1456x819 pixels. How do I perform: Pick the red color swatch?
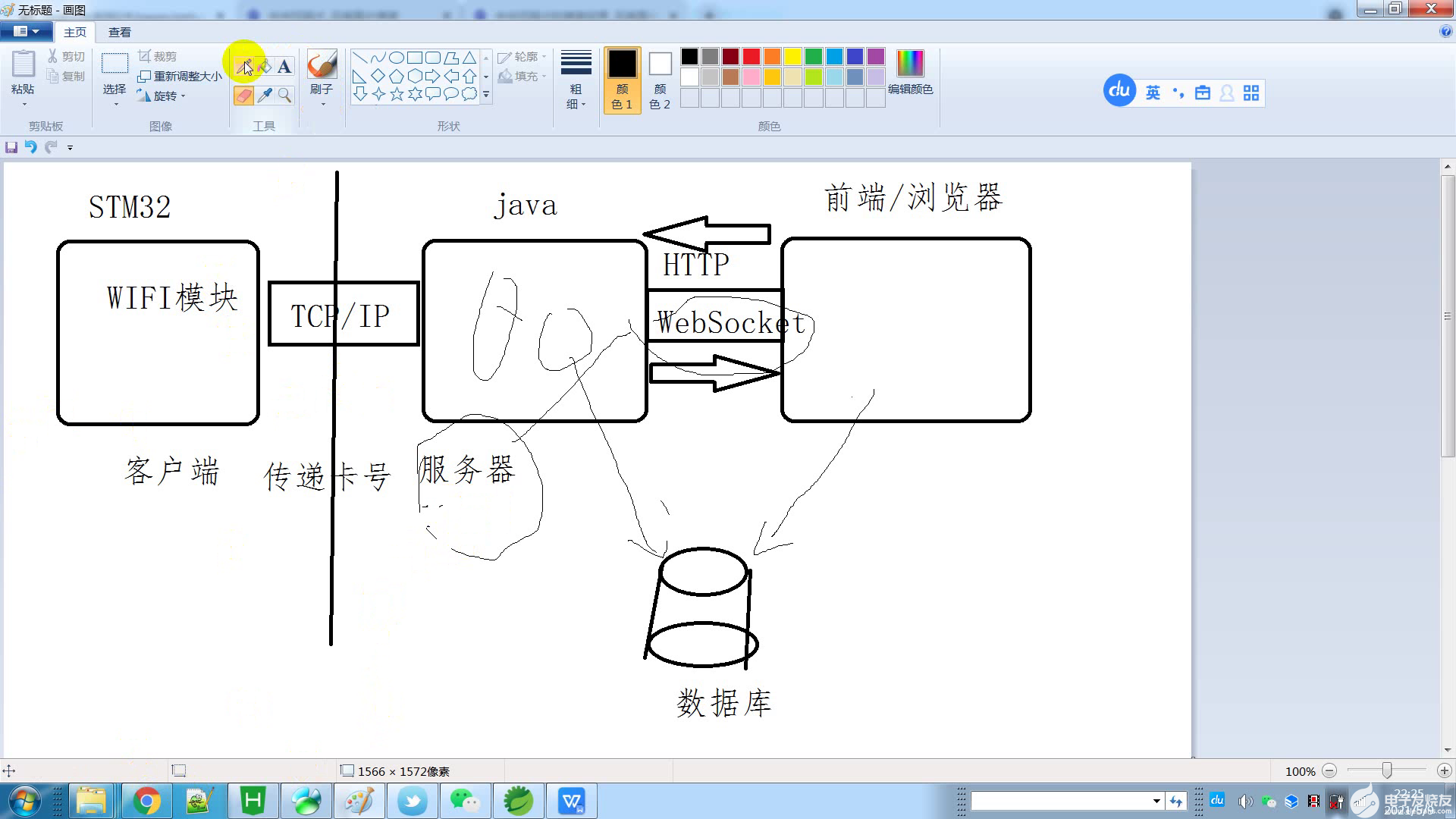[751, 57]
